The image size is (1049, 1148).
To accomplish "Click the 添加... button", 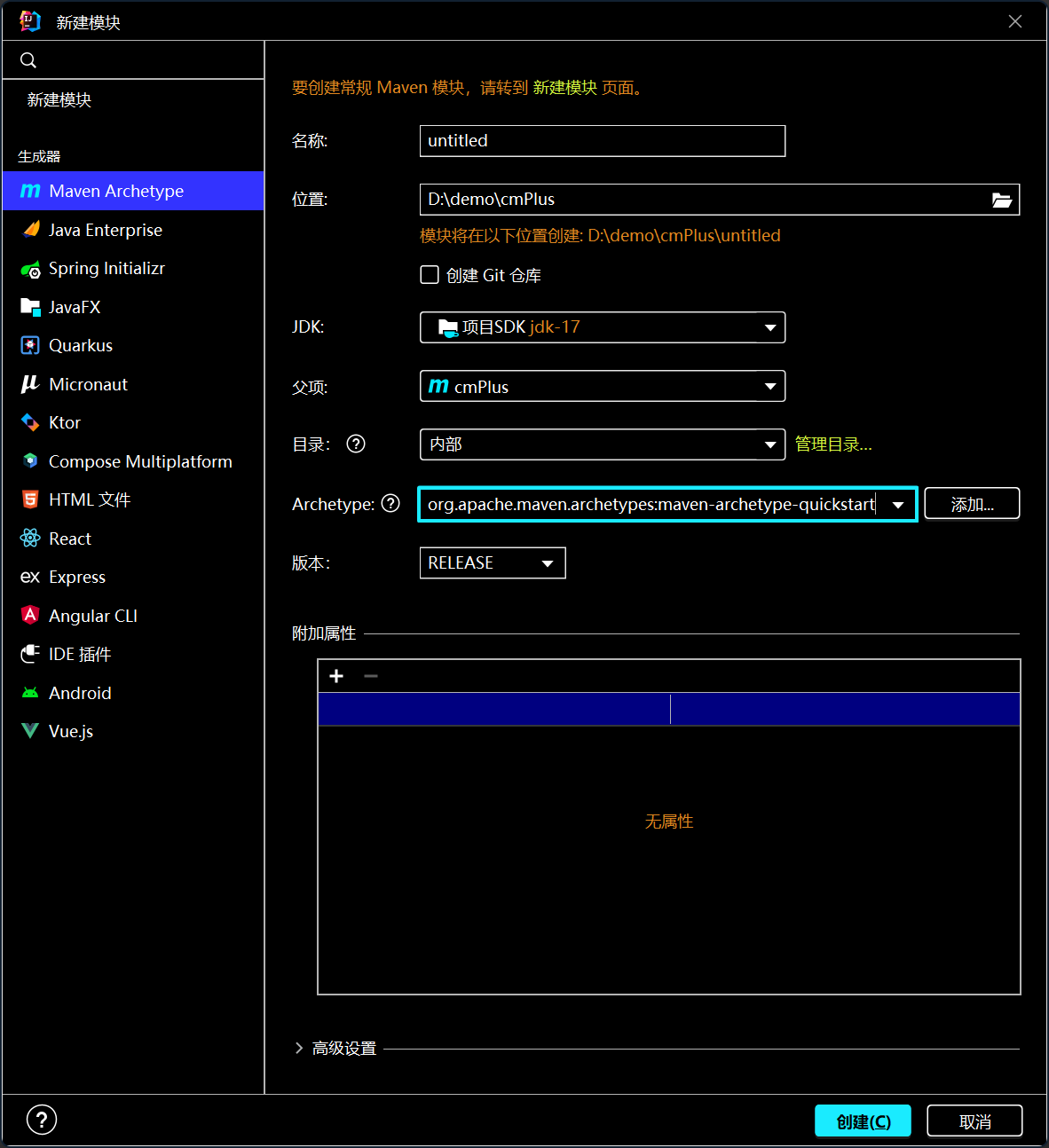I will (x=972, y=504).
